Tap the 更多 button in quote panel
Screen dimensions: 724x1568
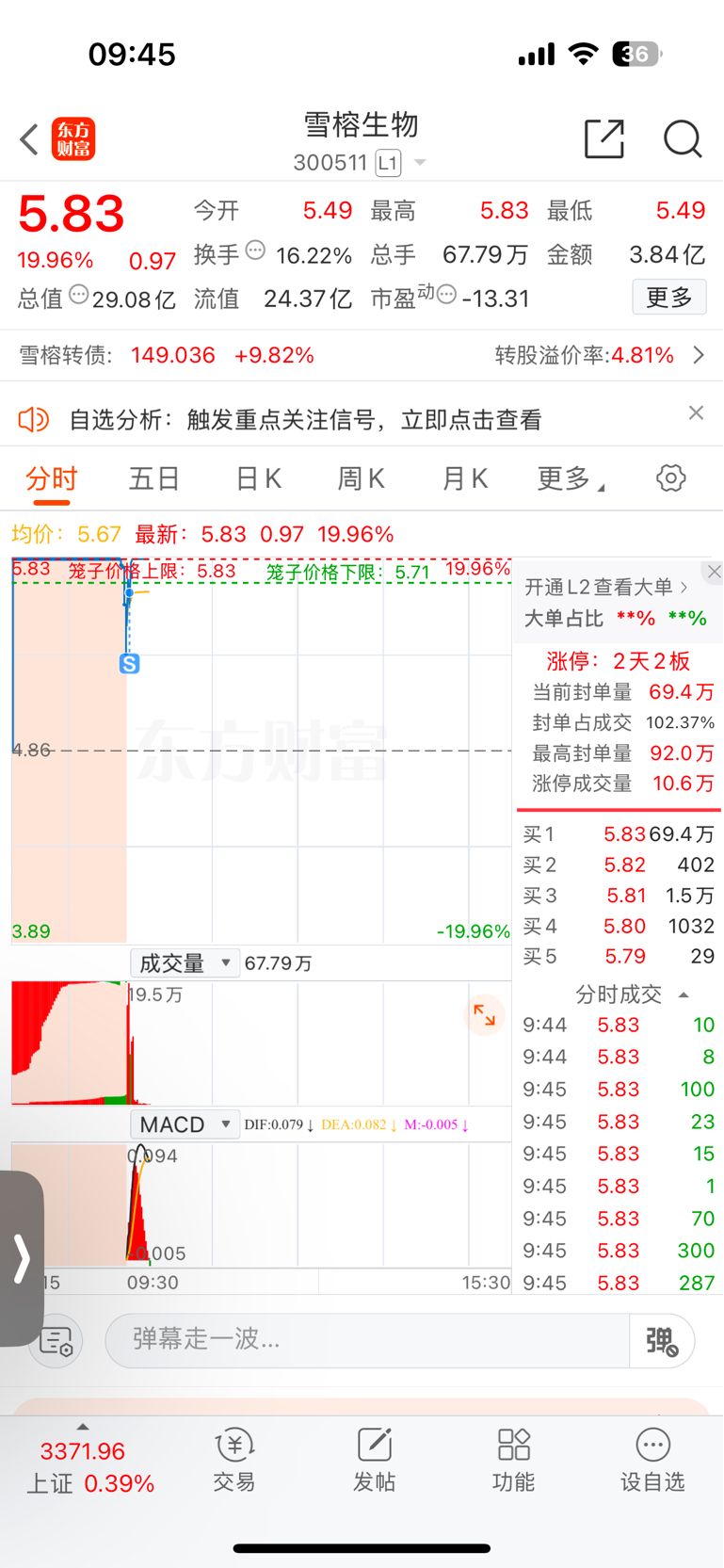[x=669, y=298]
